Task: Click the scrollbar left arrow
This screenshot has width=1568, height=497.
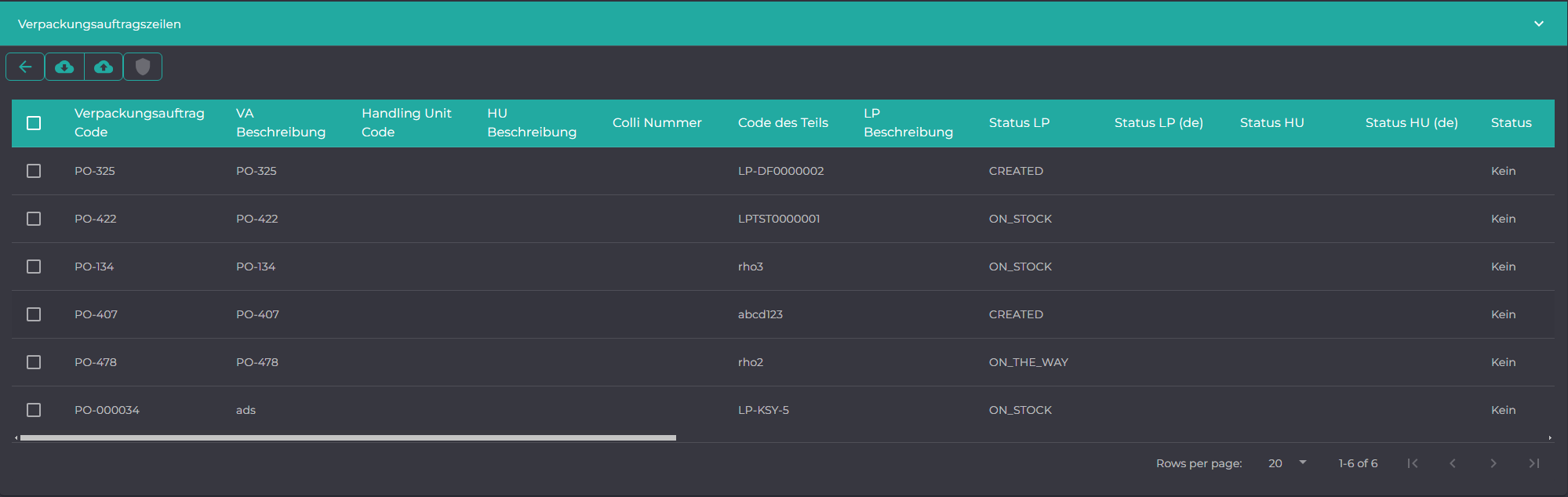Action: point(16,437)
